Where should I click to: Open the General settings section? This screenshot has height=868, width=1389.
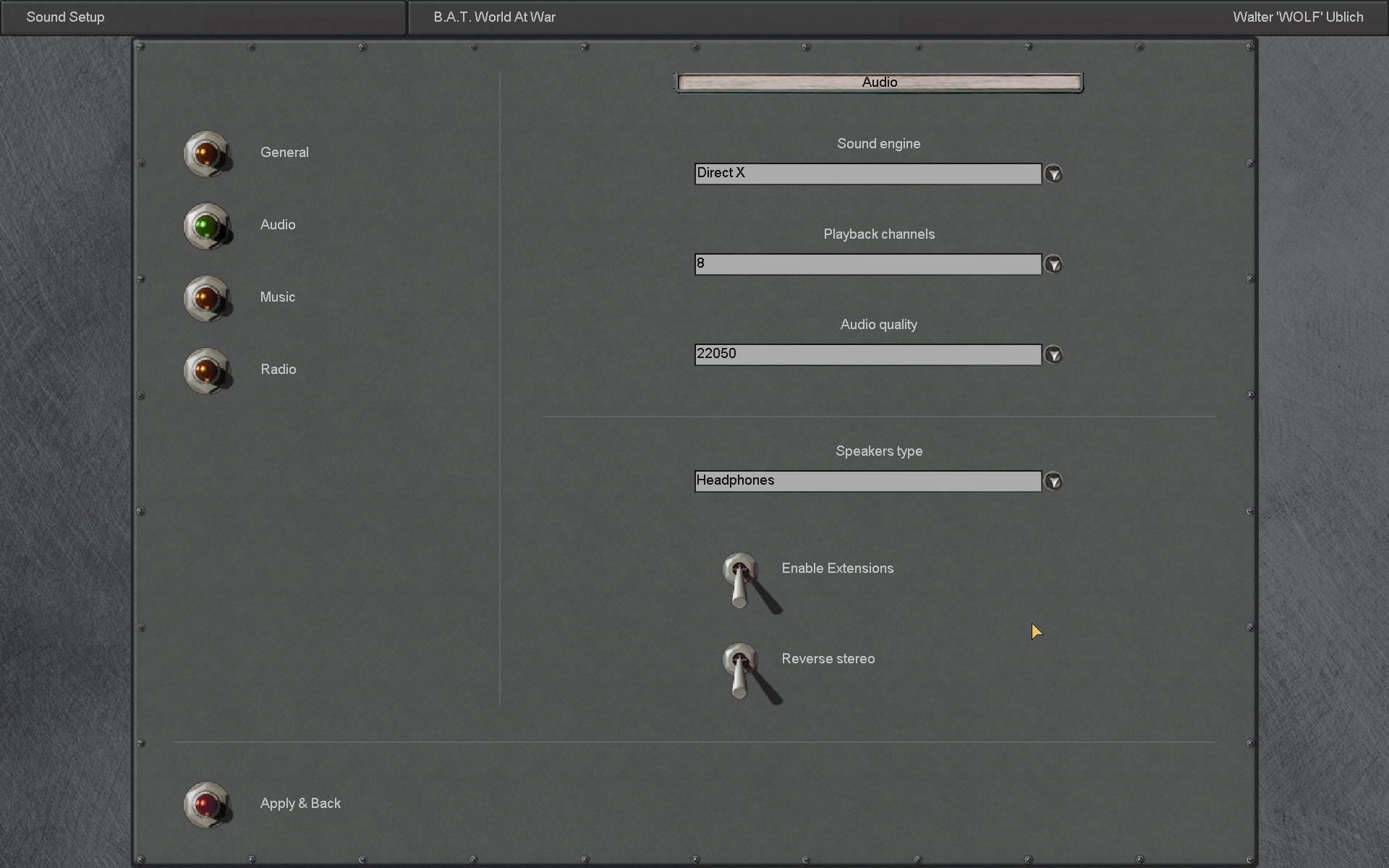pos(284,153)
